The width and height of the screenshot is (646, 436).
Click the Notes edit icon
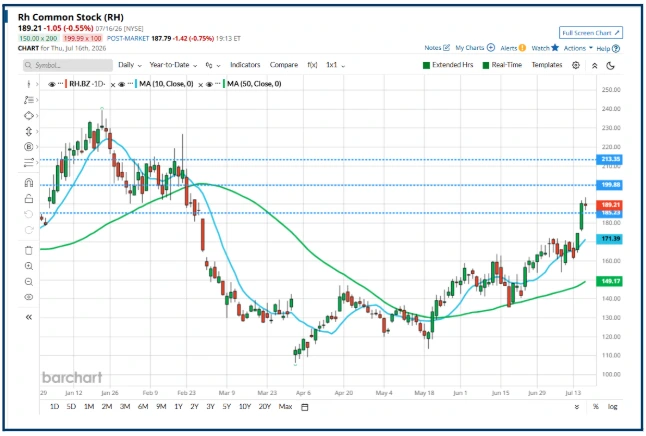[446, 48]
